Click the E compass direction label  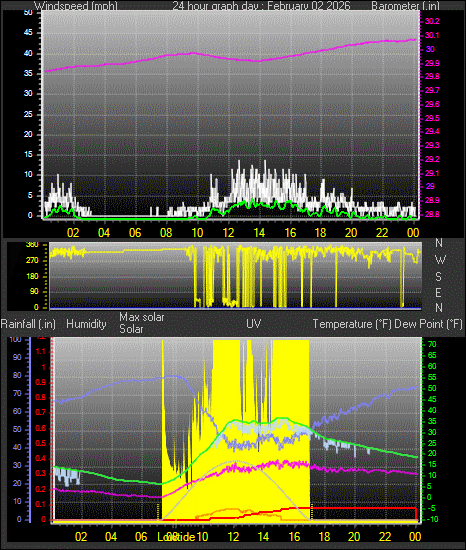click(438, 293)
